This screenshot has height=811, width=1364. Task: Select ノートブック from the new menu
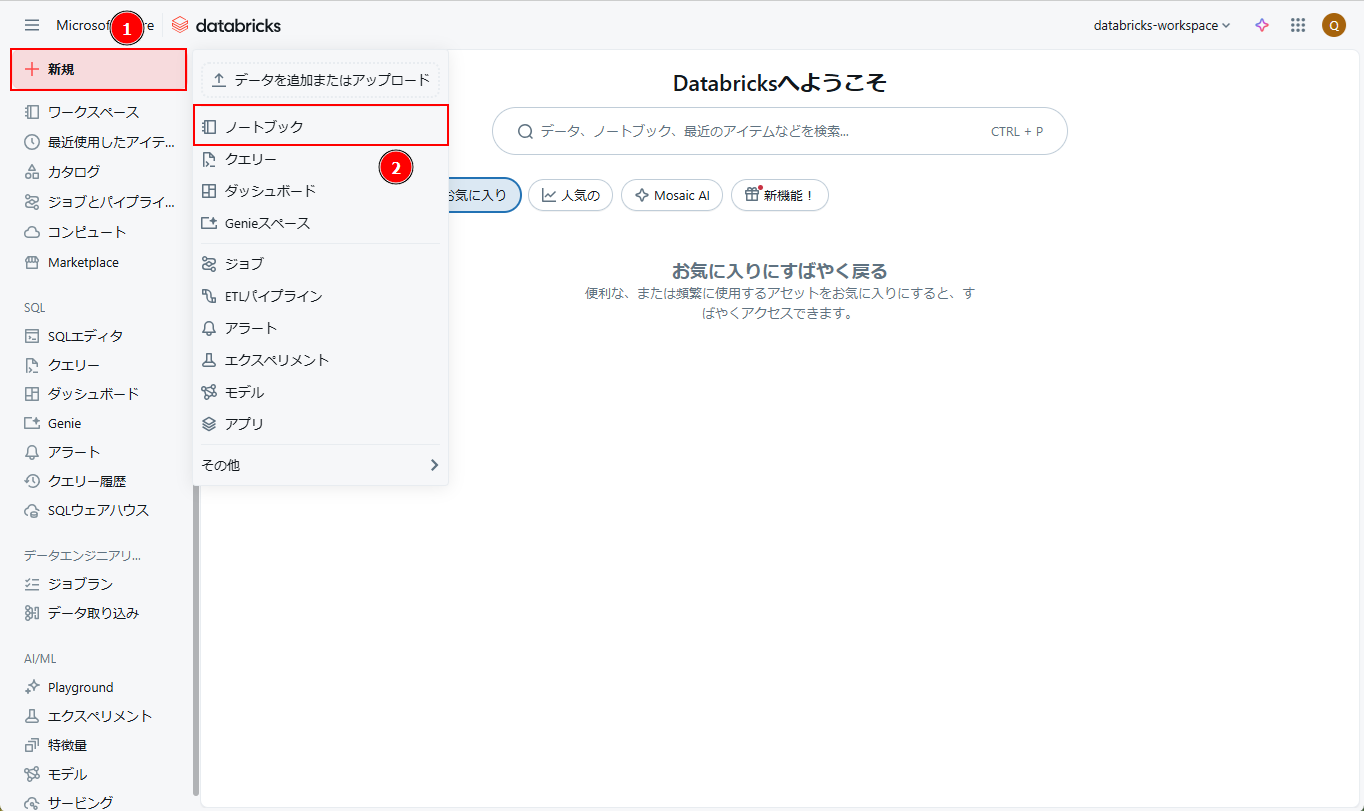320,127
